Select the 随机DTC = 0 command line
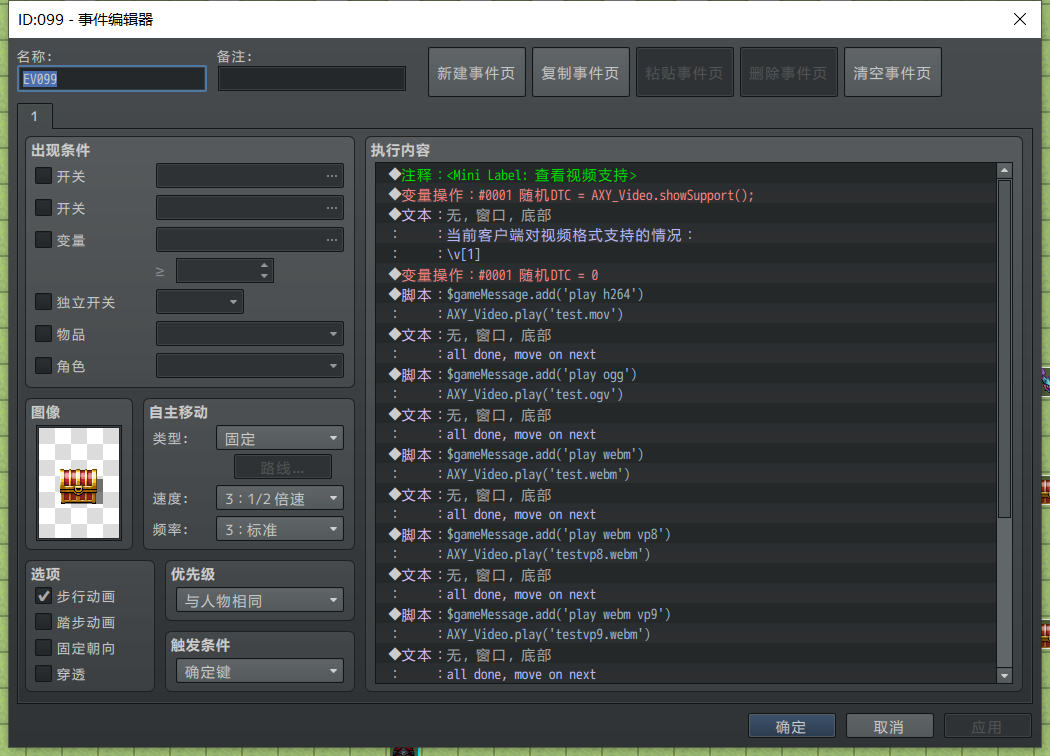1050x756 pixels. click(x=686, y=275)
